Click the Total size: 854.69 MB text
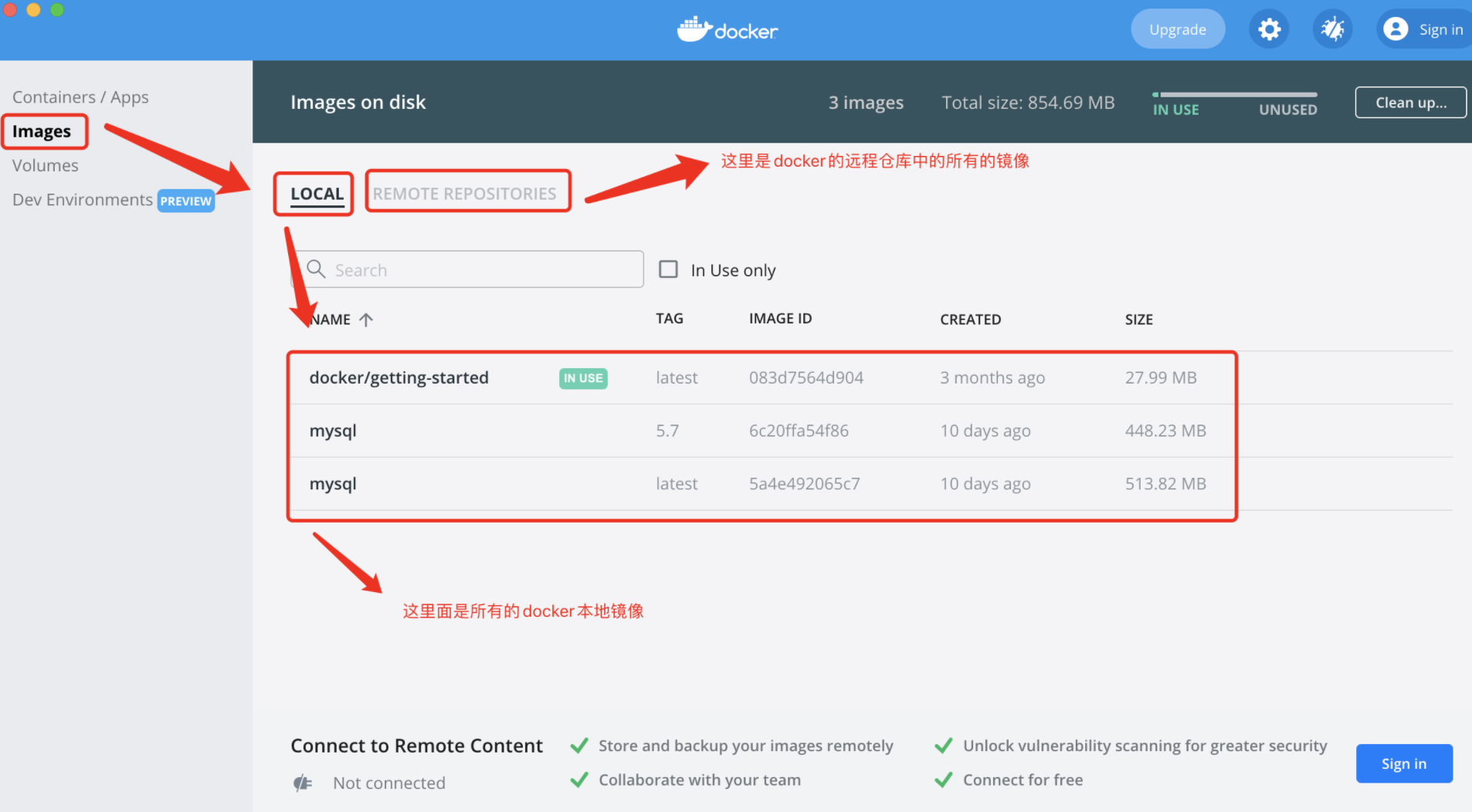The width and height of the screenshot is (1472, 812). tap(1028, 103)
